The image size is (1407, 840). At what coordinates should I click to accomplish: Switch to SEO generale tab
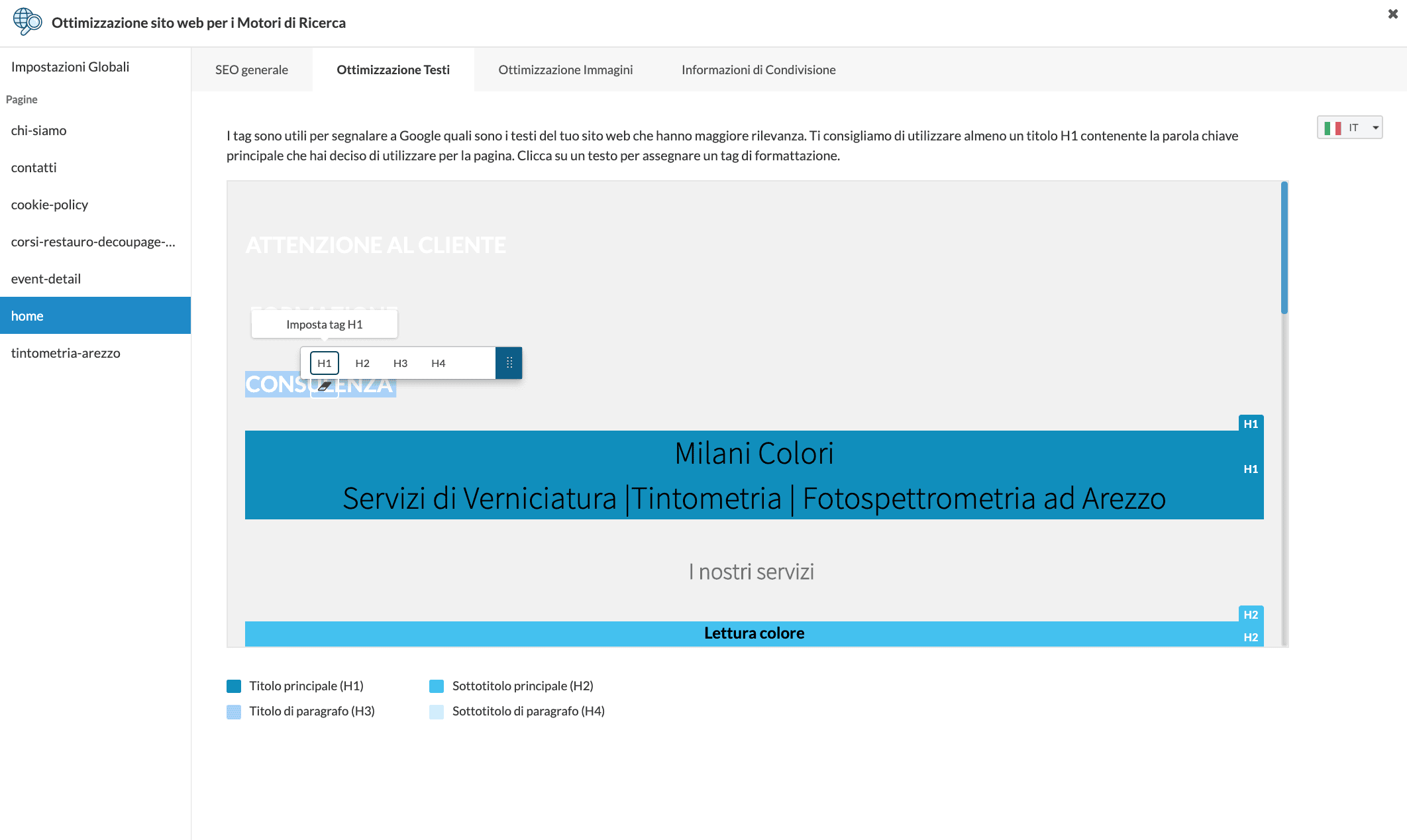click(251, 70)
